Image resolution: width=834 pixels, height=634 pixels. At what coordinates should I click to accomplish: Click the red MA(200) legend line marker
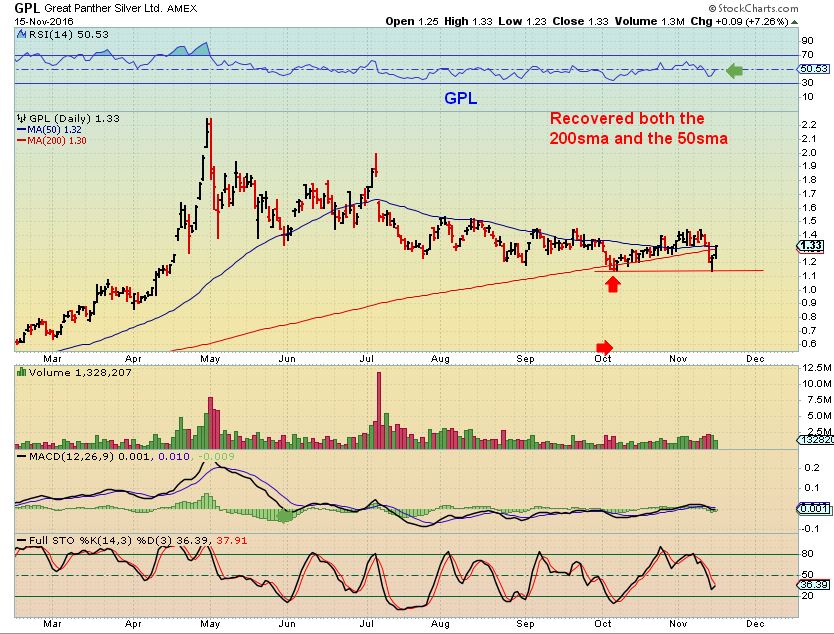(21, 140)
